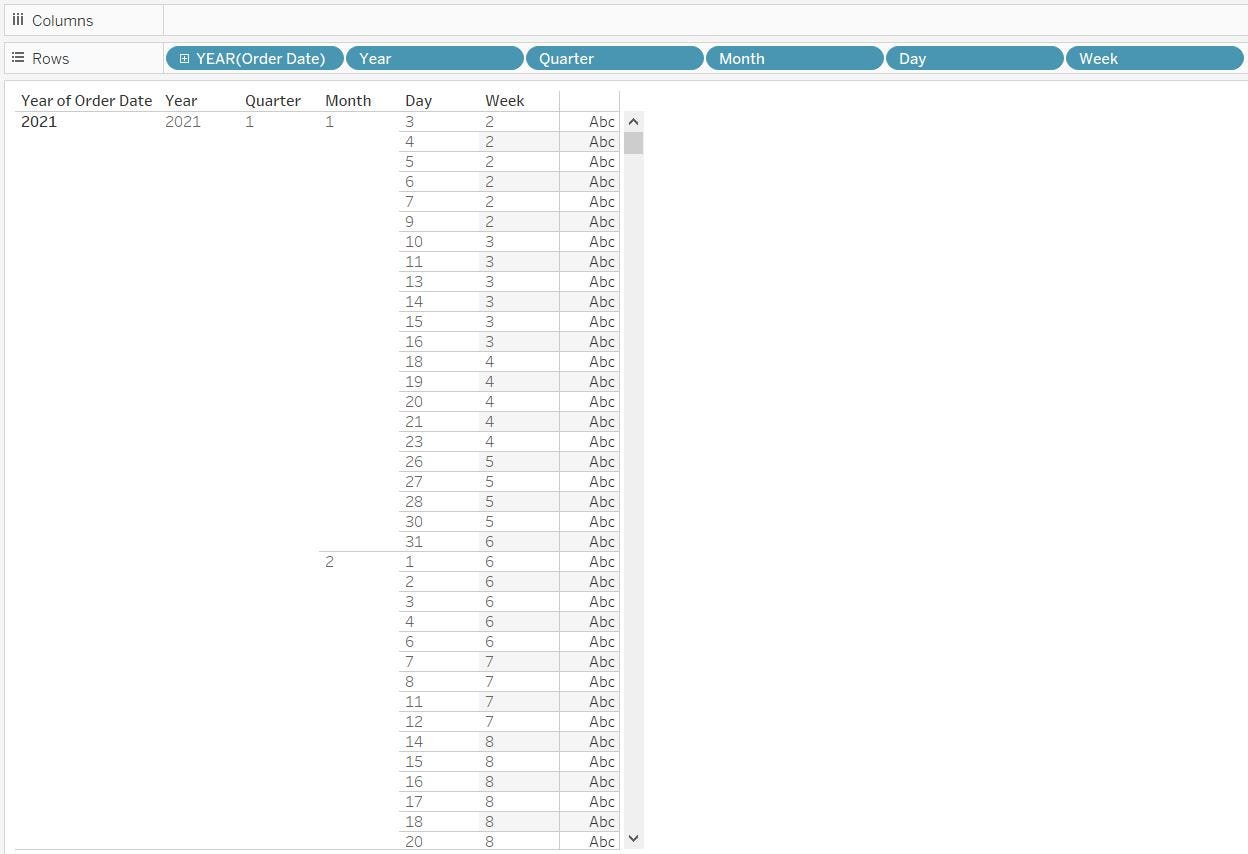The image size is (1248, 854).
Task: Click the scroll-up arrow on the view scrollbar
Action: tap(633, 121)
